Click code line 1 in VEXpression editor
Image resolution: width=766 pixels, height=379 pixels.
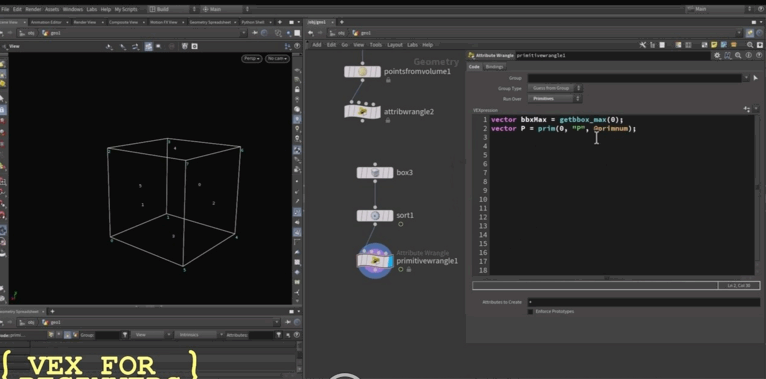coord(557,120)
